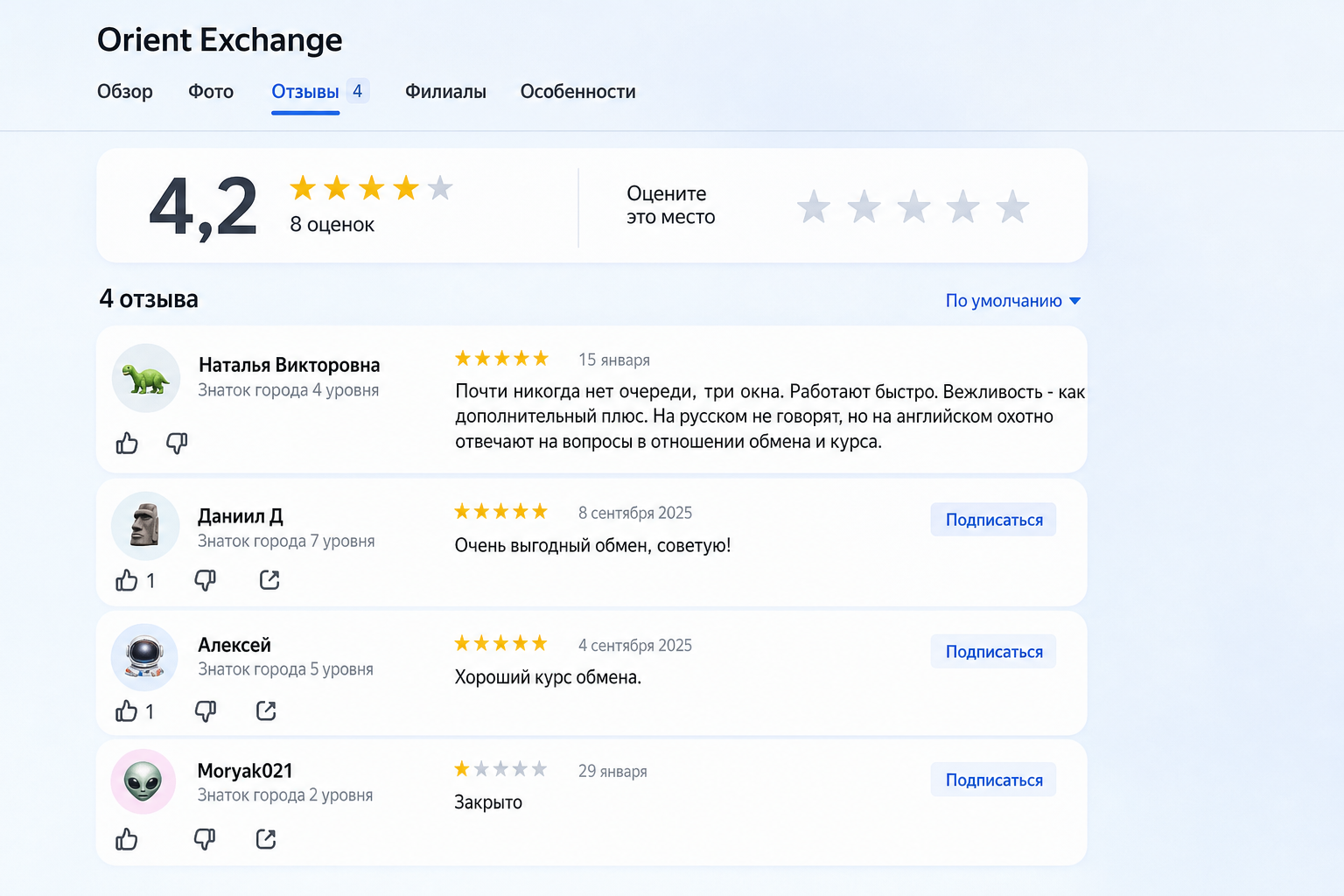Open Алексей's profile name
The height and width of the screenshot is (896, 1344).
click(x=234, y=645)
